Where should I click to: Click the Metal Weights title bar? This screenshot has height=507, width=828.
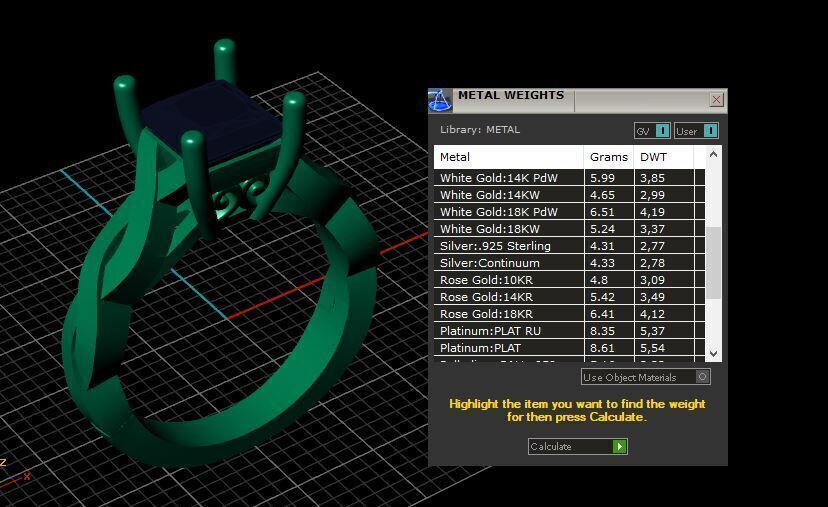[x=578, y=100]
